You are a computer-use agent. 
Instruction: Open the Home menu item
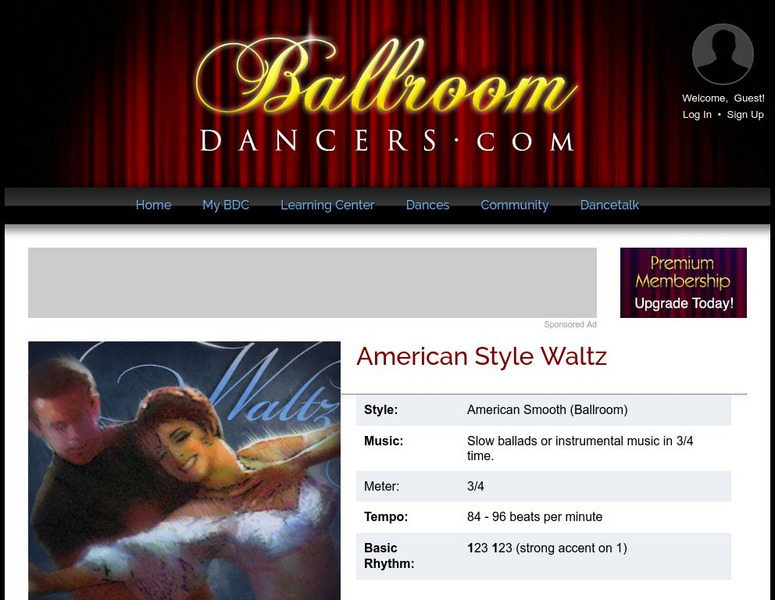[x=153, y=205]
